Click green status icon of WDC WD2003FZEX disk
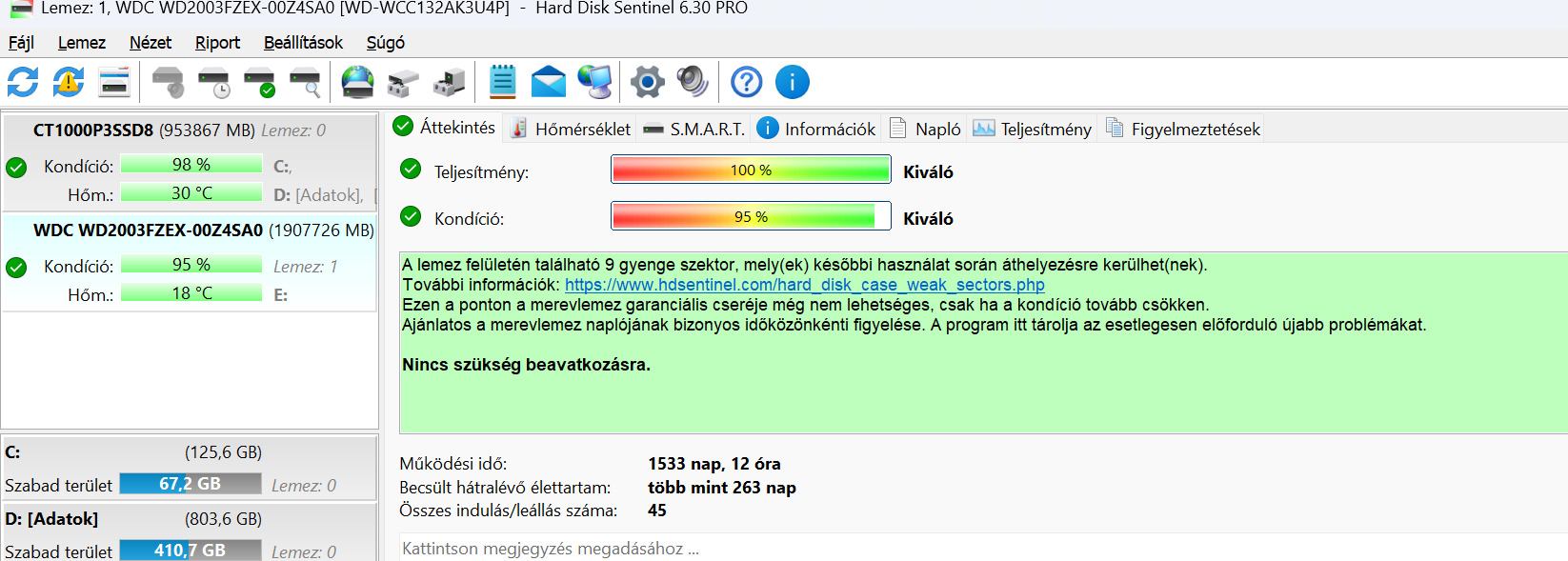The width and height of the screenshot is (1568, 561). tap(16, 268)
